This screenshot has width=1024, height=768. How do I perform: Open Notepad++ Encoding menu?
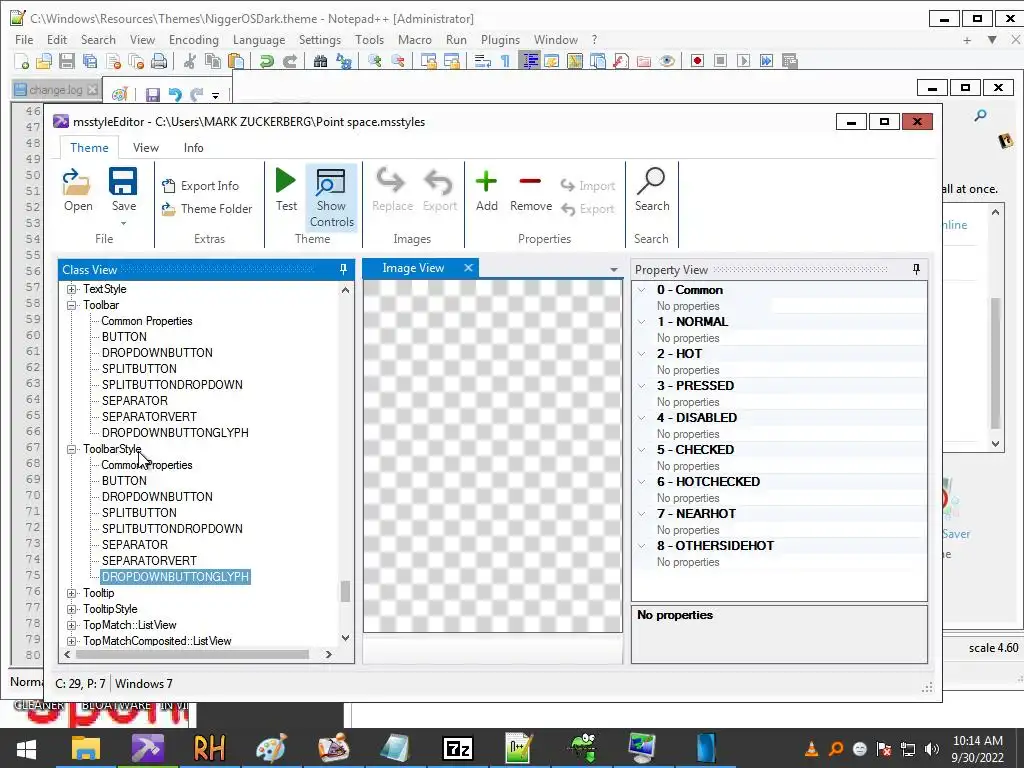click(x=194, y=40)
